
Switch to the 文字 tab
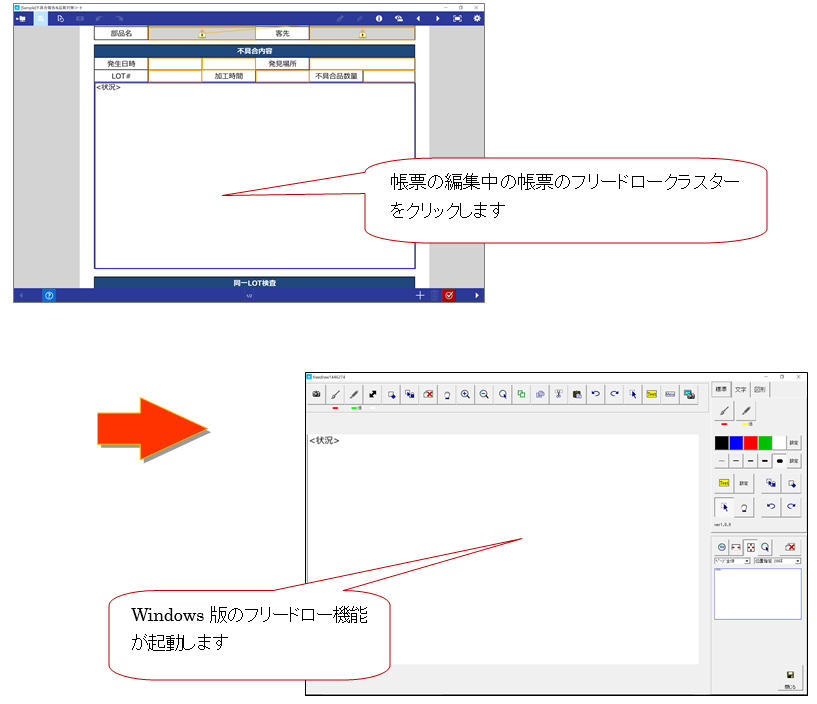740,389
